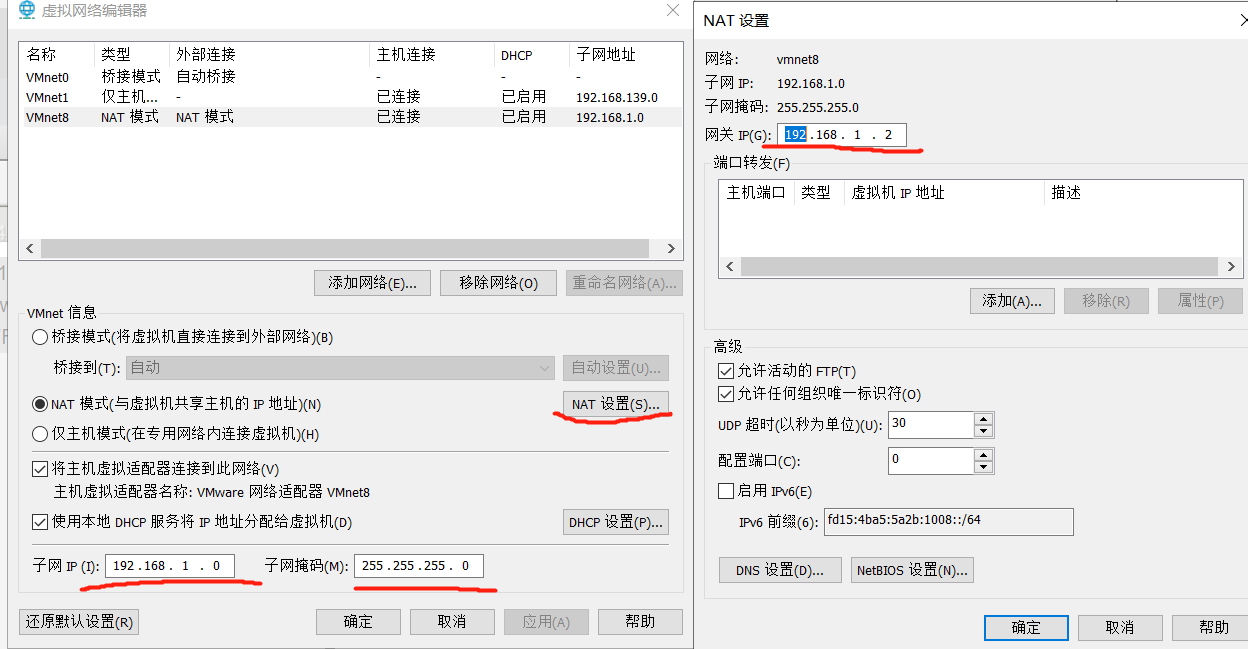Image resolution: width=1248 pixels, height=649 pixels.
Task: Click the 移除(R) port forwarding button
Action: coord(1106,301)
